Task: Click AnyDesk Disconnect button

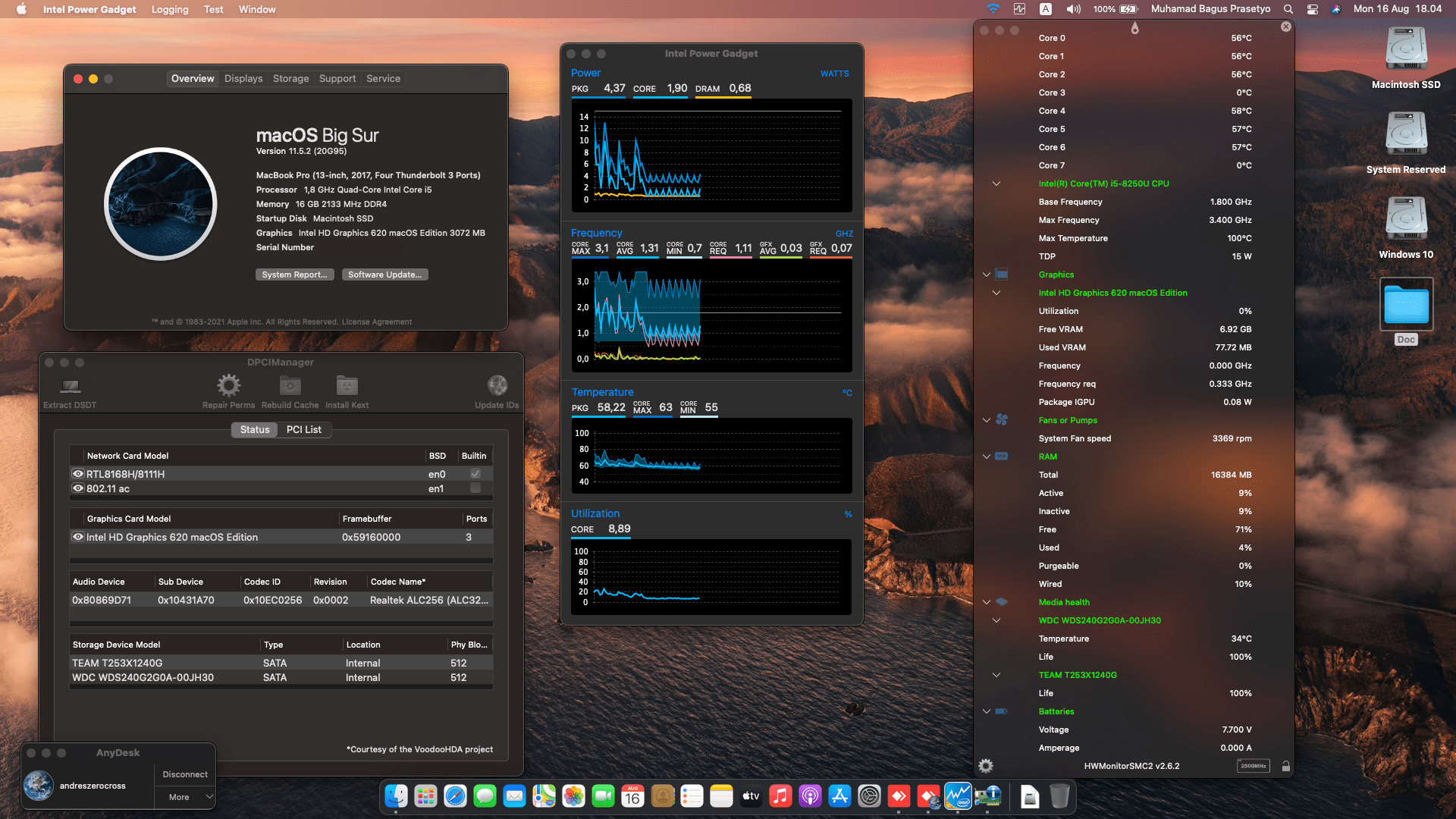Action: (185, 774)
